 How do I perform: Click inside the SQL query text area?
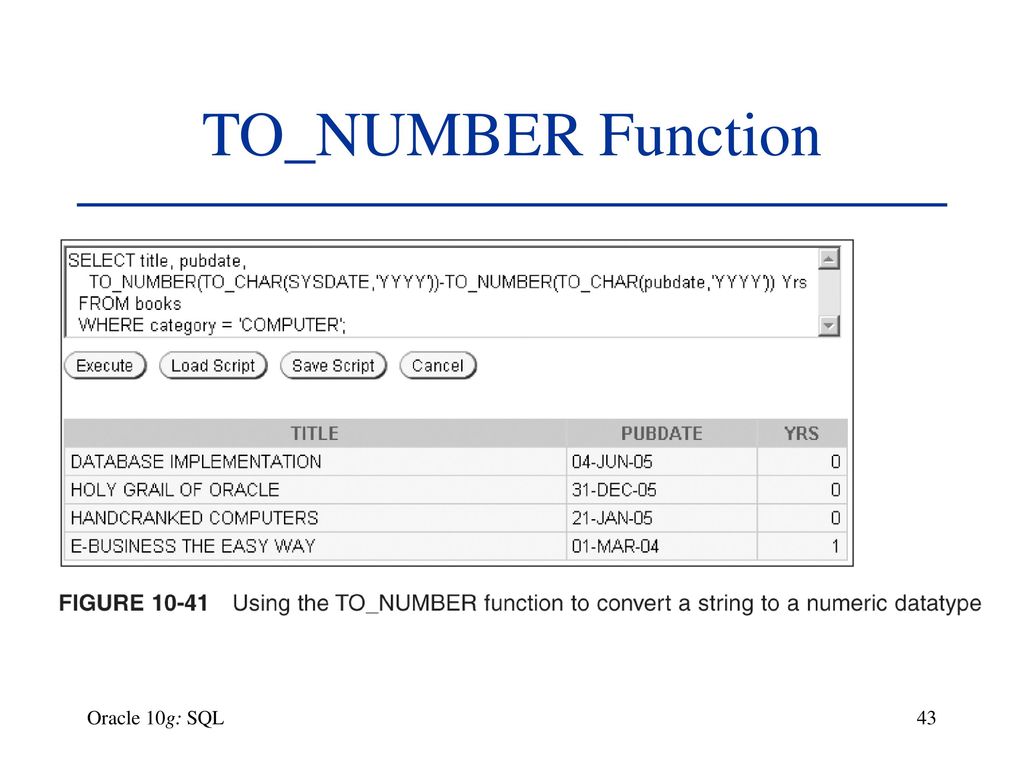click(441, 293)
